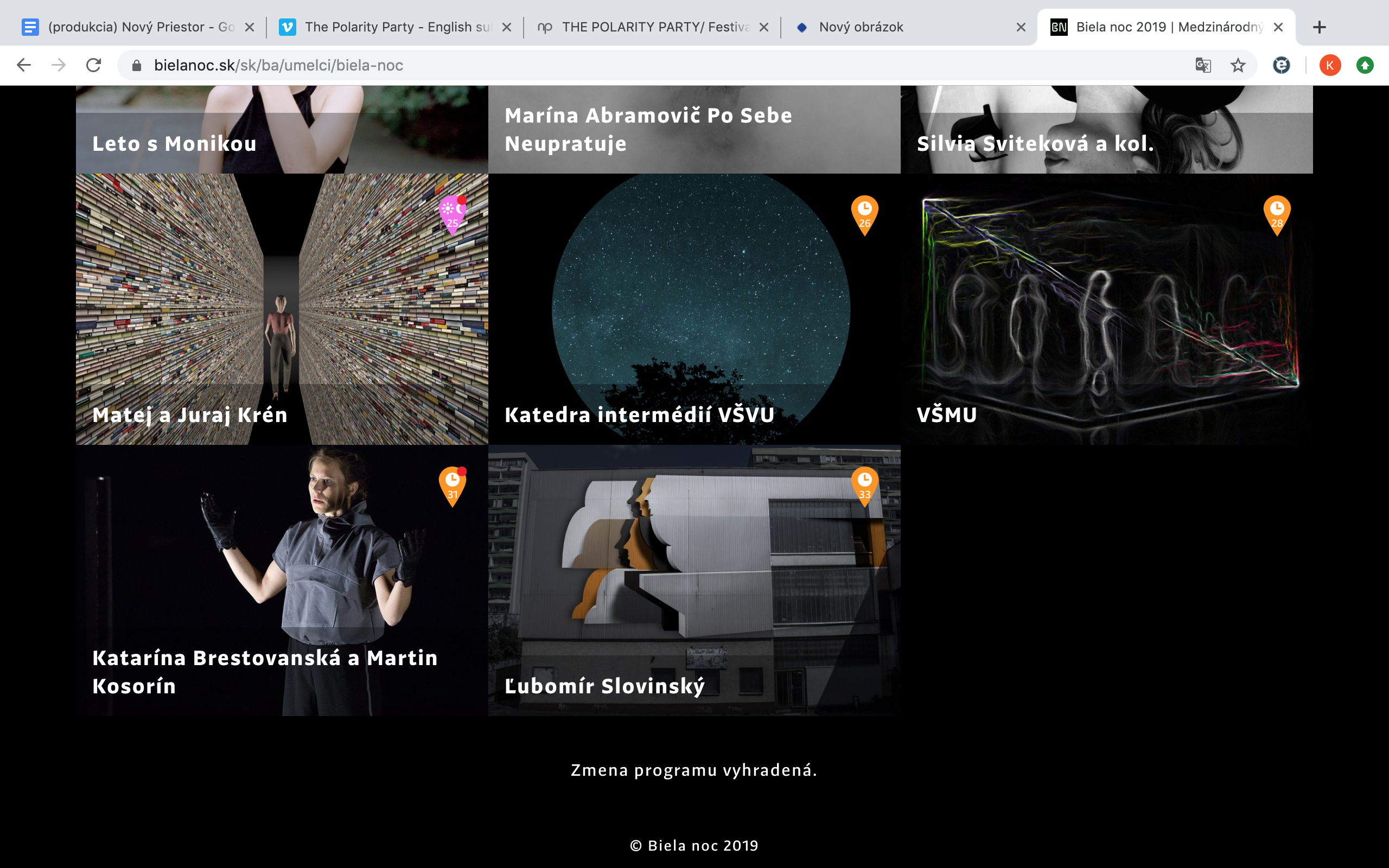Screen dimensions: 1389x868
Task: Open the Matej a Juraj Krén artist tile
Action: (281, 310)
